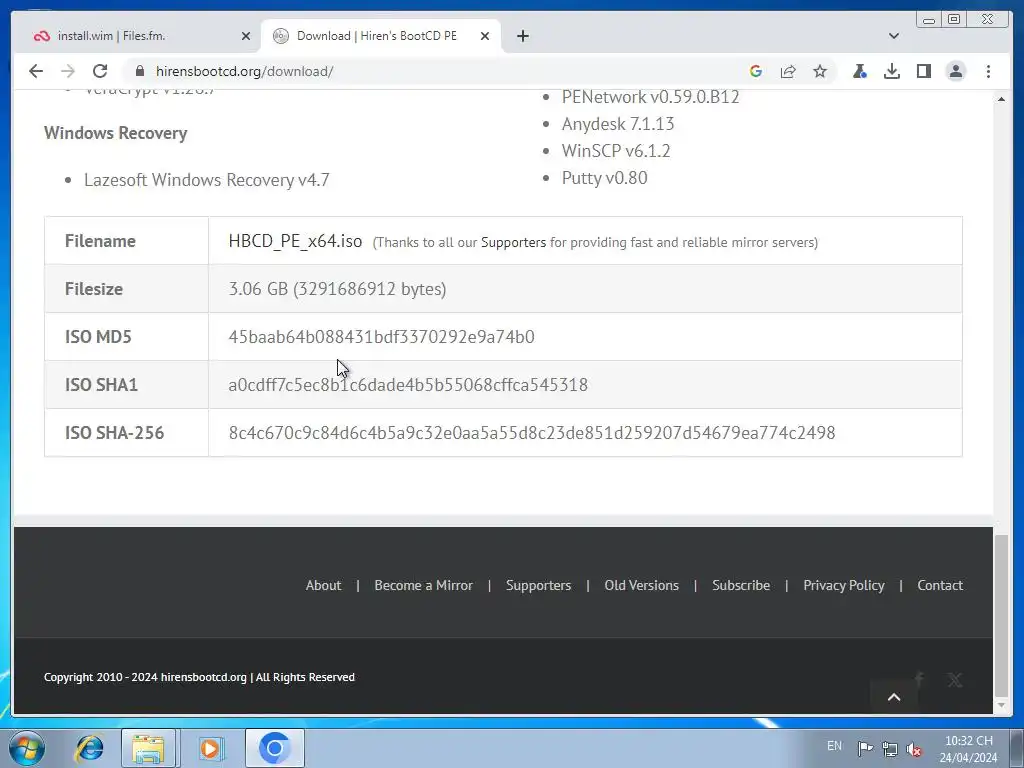This screenshot has width=1024, height=768.
Task: Open the Privacy Policy footer link
Action: point(844,585)
